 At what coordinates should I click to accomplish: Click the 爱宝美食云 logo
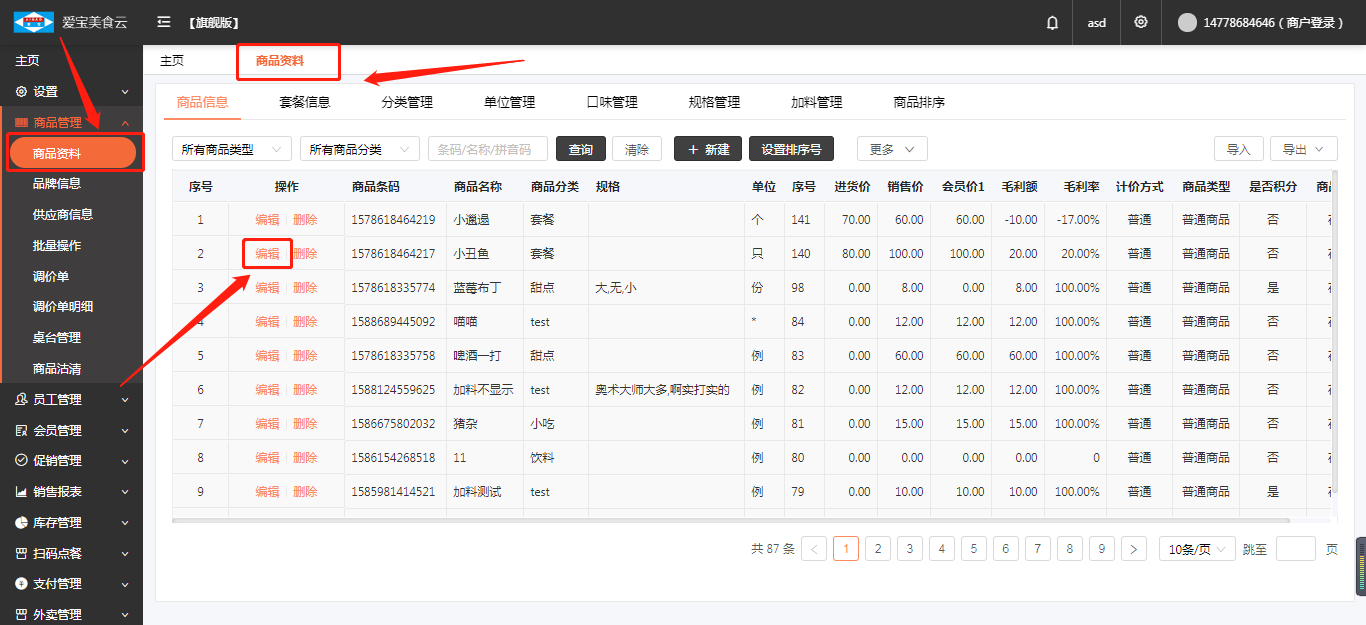pos(33,22)
